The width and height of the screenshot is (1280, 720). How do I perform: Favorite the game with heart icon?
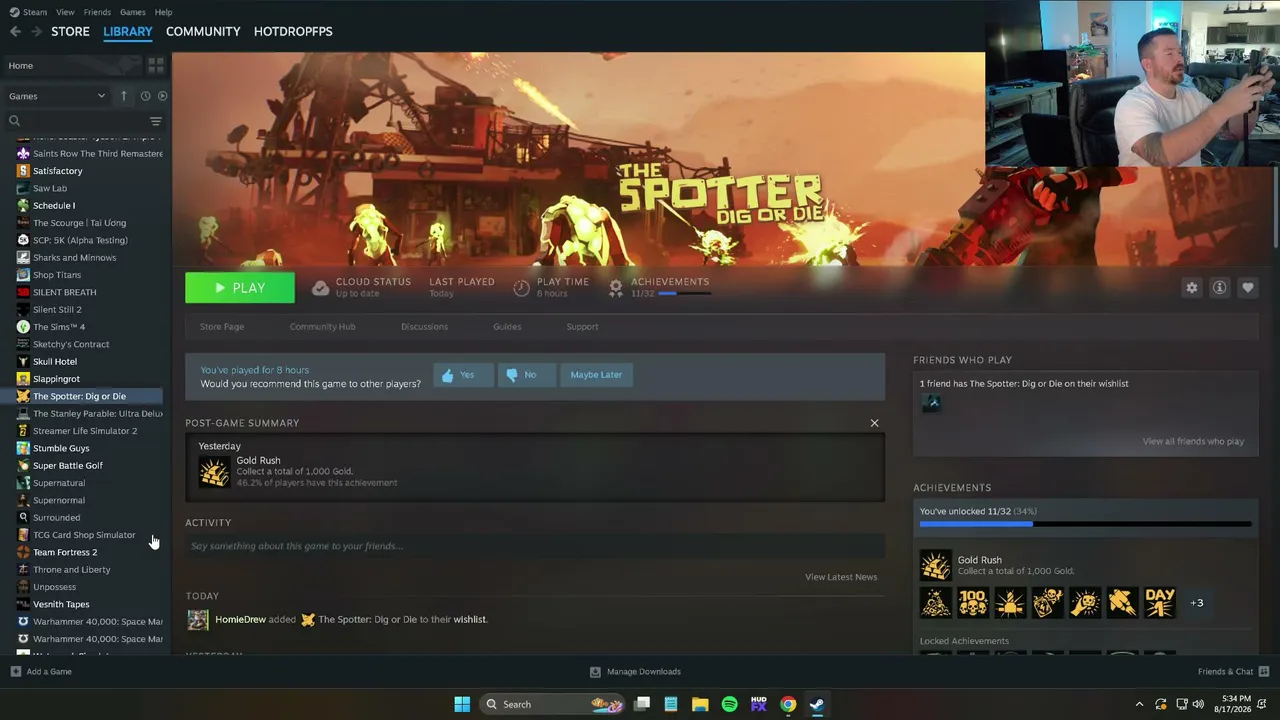1248,288
